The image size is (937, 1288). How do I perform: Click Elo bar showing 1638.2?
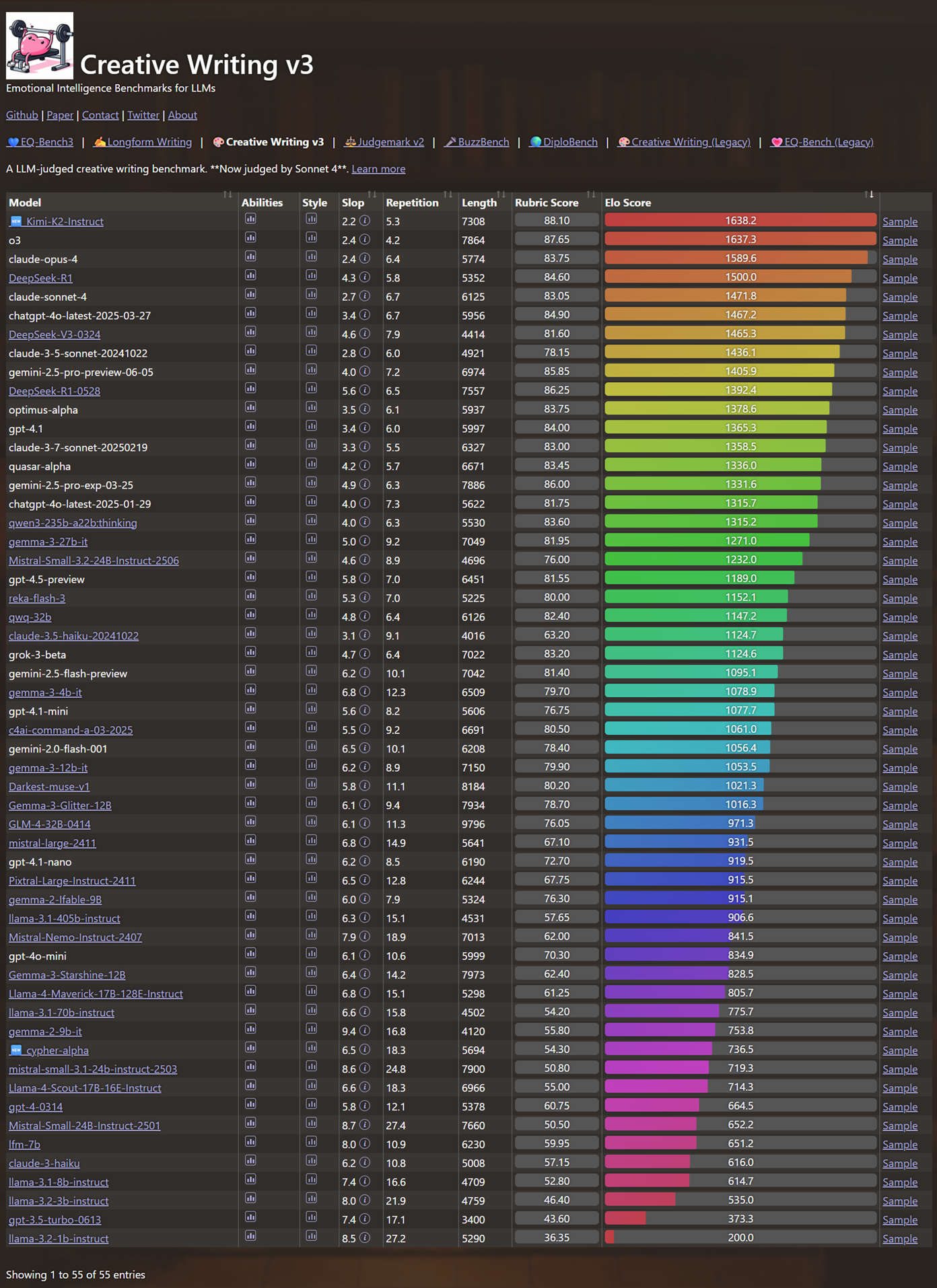click(x=740, y=220)
